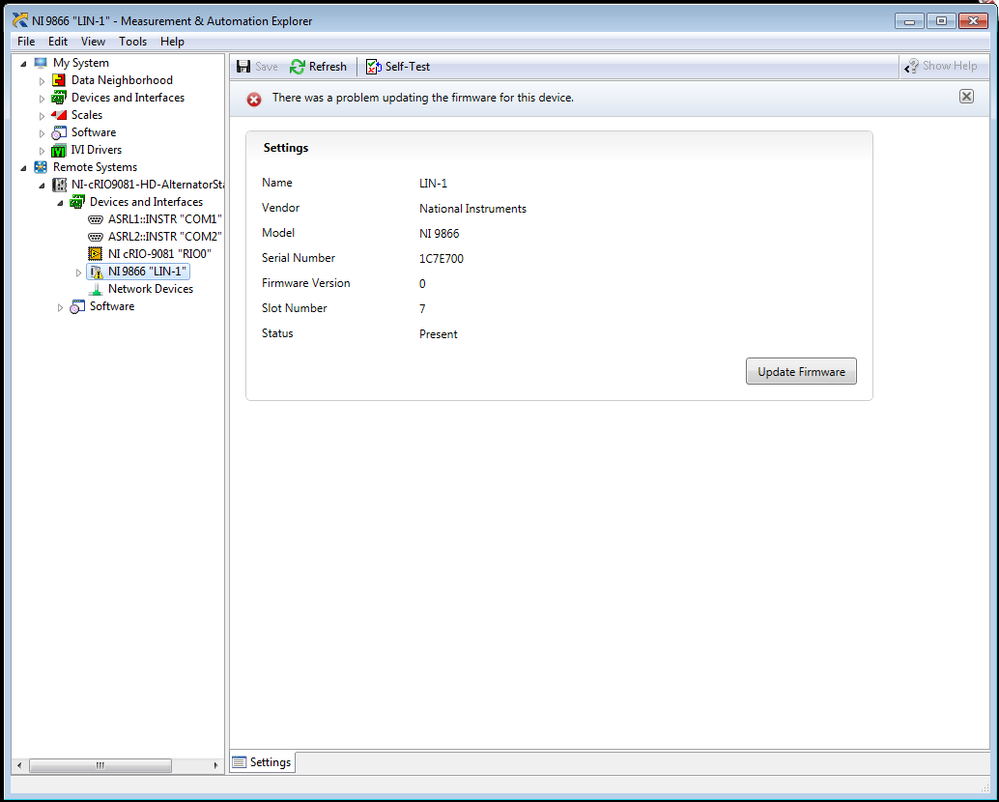The width and height of the screenshot is (999, 802).
Task: Expand the IVI Drivers node
Action: click(x=42, y=151)
